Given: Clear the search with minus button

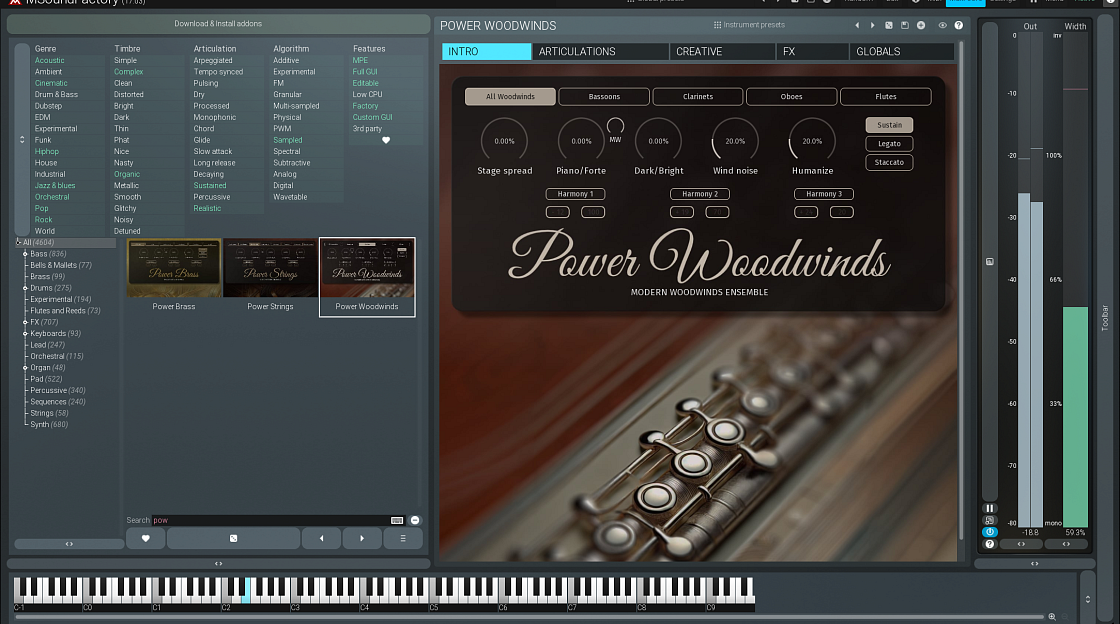Looking at the screenshot, I should (415, 520).
